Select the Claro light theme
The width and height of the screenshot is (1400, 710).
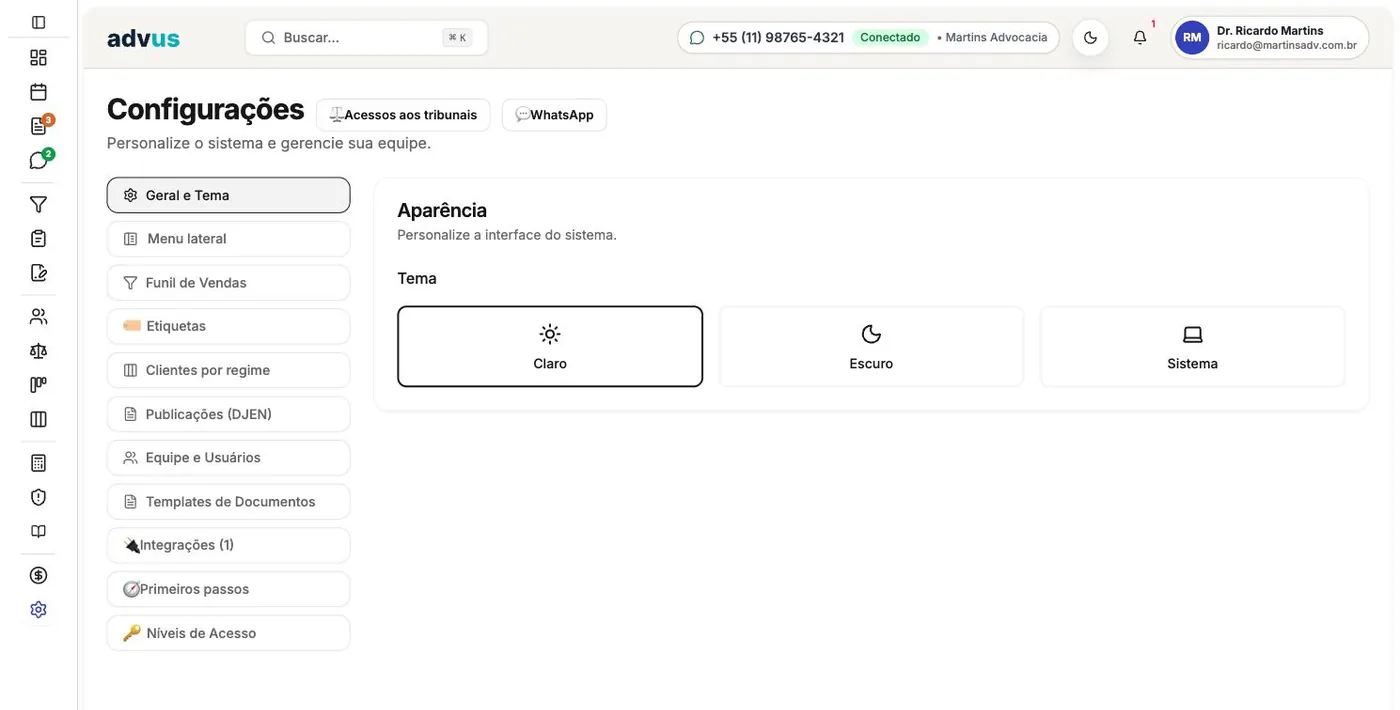(550, 346)
